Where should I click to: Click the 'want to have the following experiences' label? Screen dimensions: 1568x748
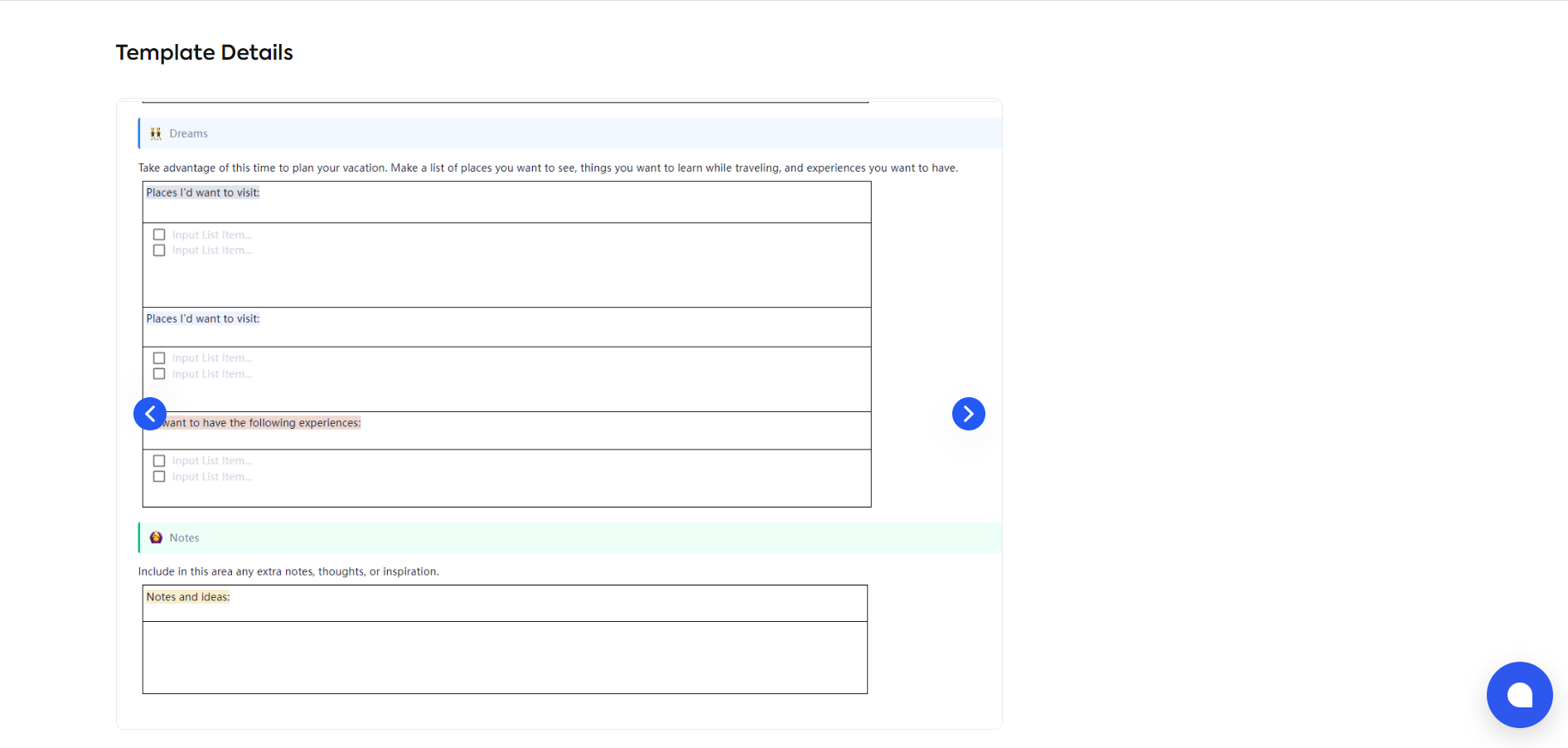pyautogui.click(x=262, y=423)
